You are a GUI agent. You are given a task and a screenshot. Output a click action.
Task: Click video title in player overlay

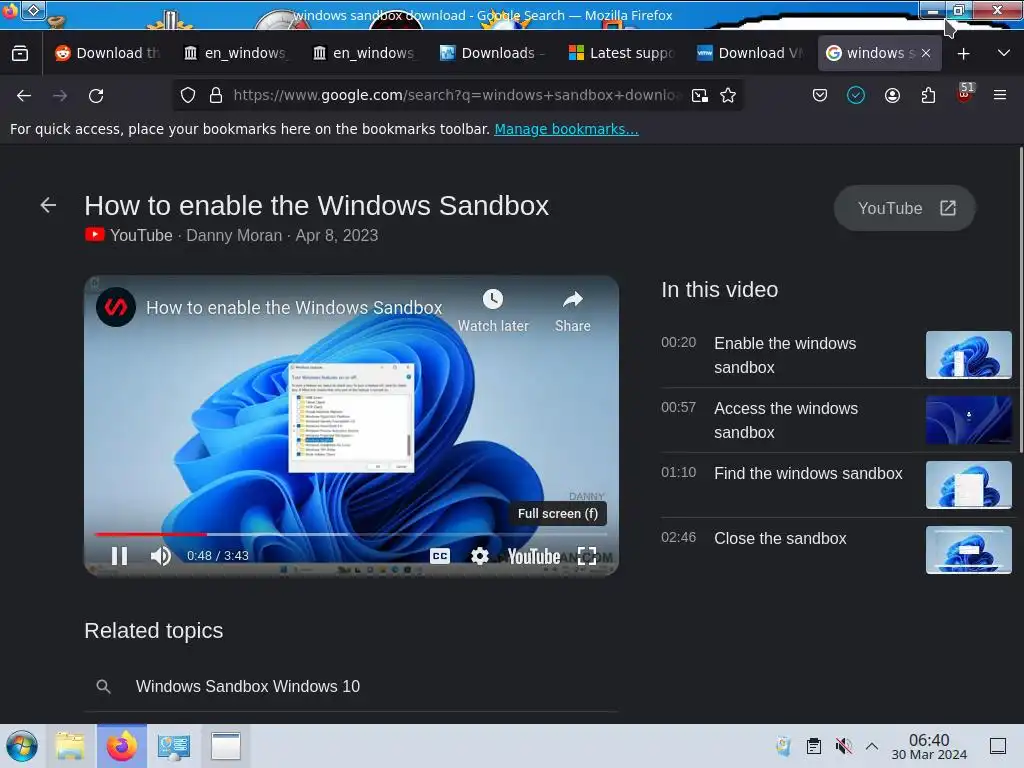294,308
